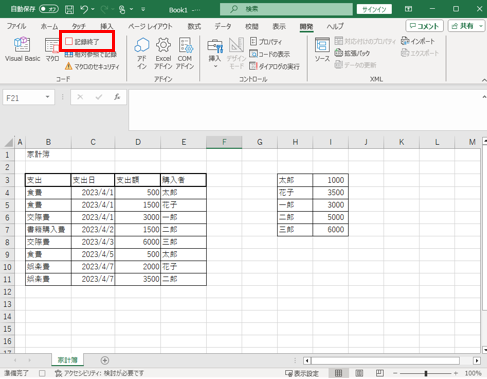Toggle Design Mode (デザインモード)
The height and width of the screenshot is (379, 487).
click(x=236, y=53)
